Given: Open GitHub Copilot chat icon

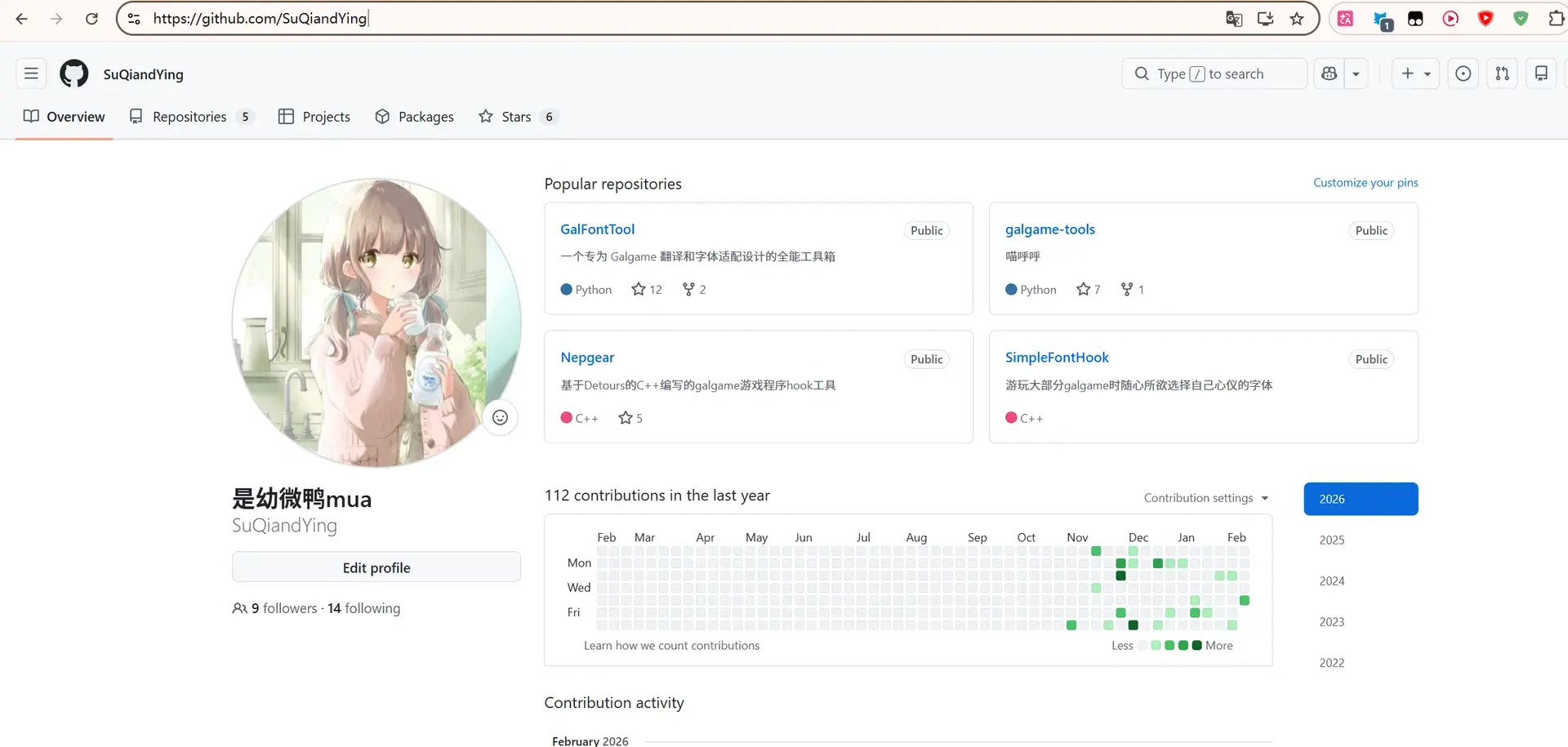Looking at the screenshot, I should coord(1330,73).
